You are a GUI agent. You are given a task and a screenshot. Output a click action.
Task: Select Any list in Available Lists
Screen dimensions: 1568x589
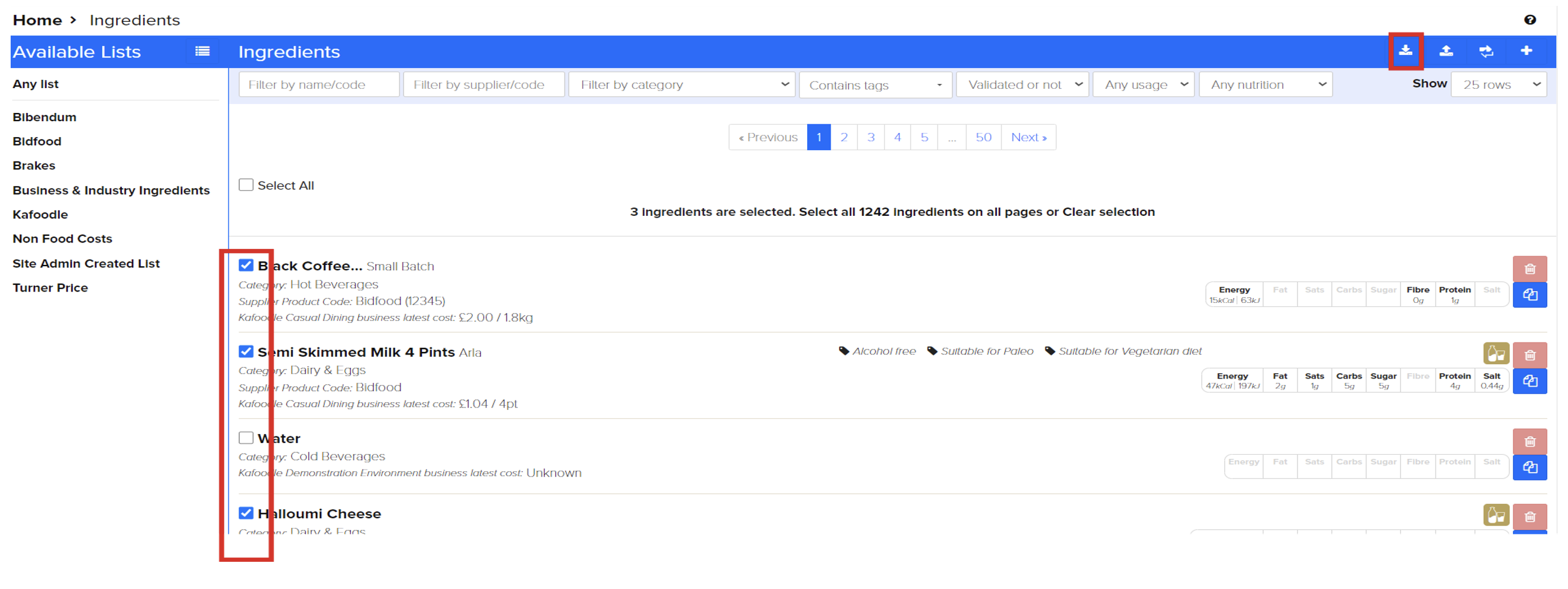click(x=36, y=84)
